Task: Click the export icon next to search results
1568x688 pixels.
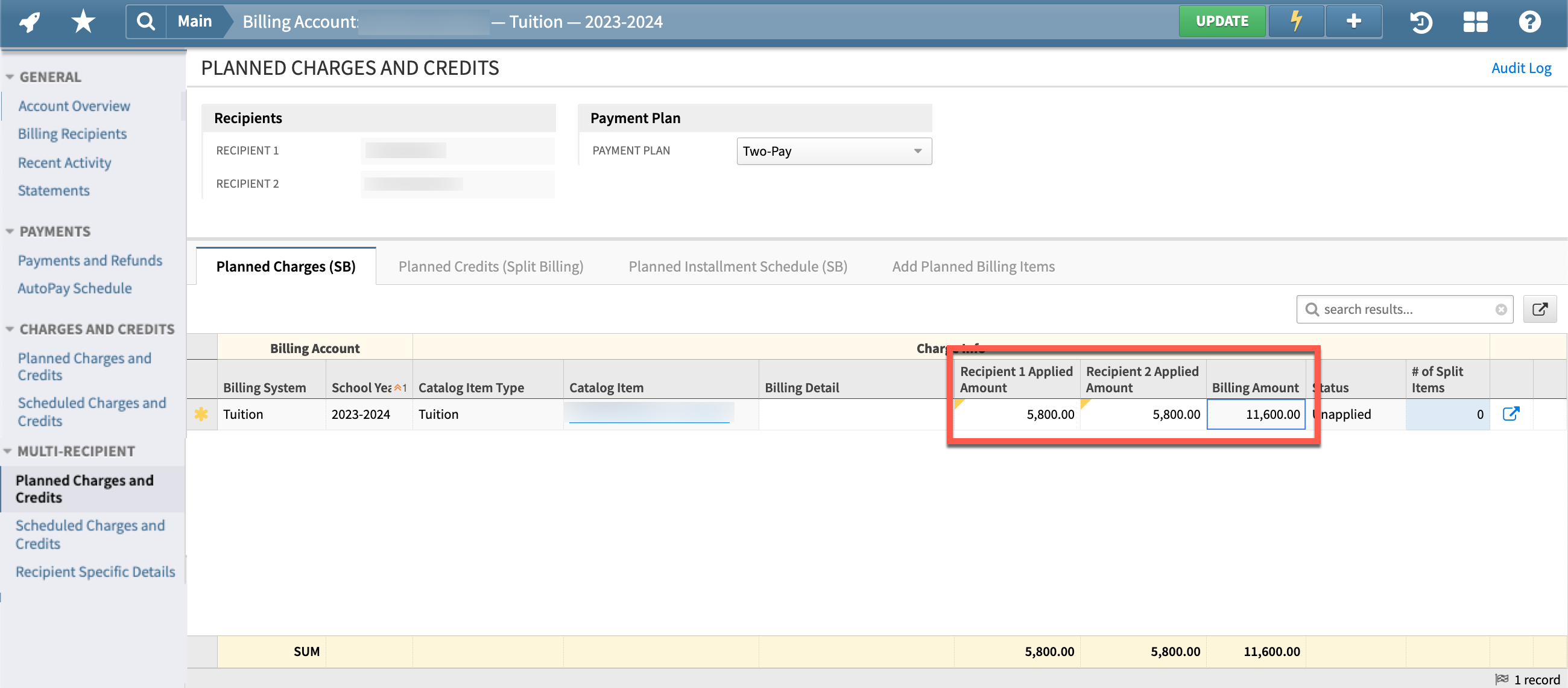Action: [x=1540, y=309]
